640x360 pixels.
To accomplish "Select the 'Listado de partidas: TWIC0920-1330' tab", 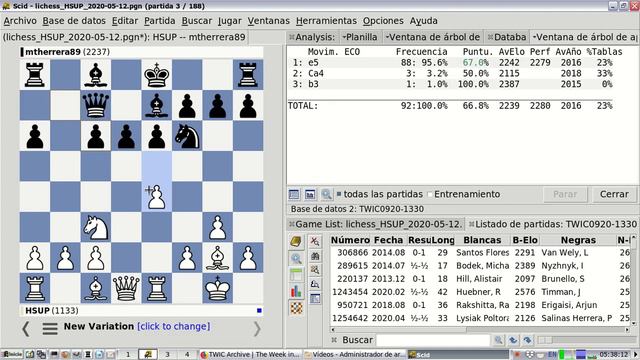I will coord(553,224).
